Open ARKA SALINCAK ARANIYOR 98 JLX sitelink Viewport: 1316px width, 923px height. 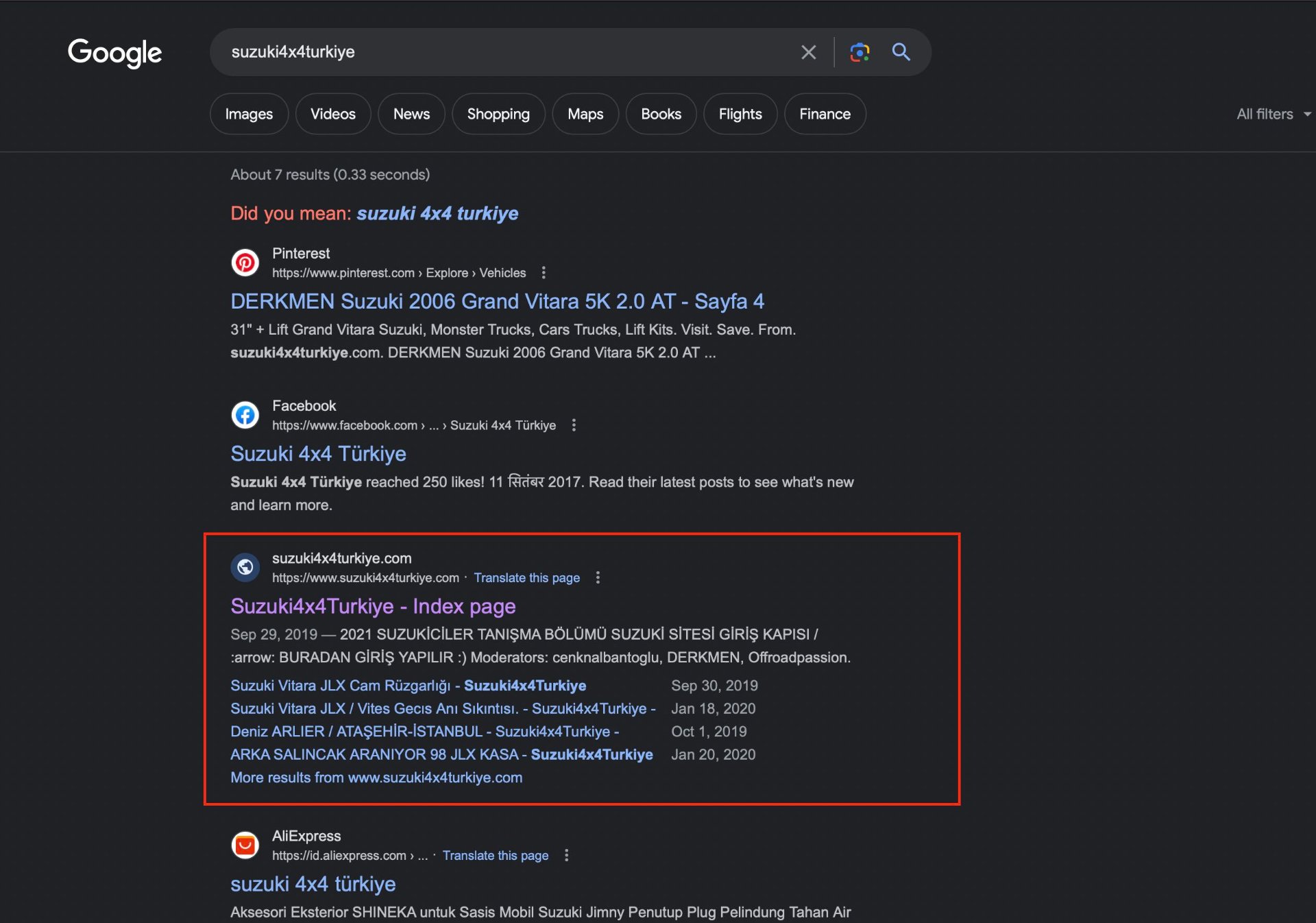pyautogui.click(x=441, y=754)
